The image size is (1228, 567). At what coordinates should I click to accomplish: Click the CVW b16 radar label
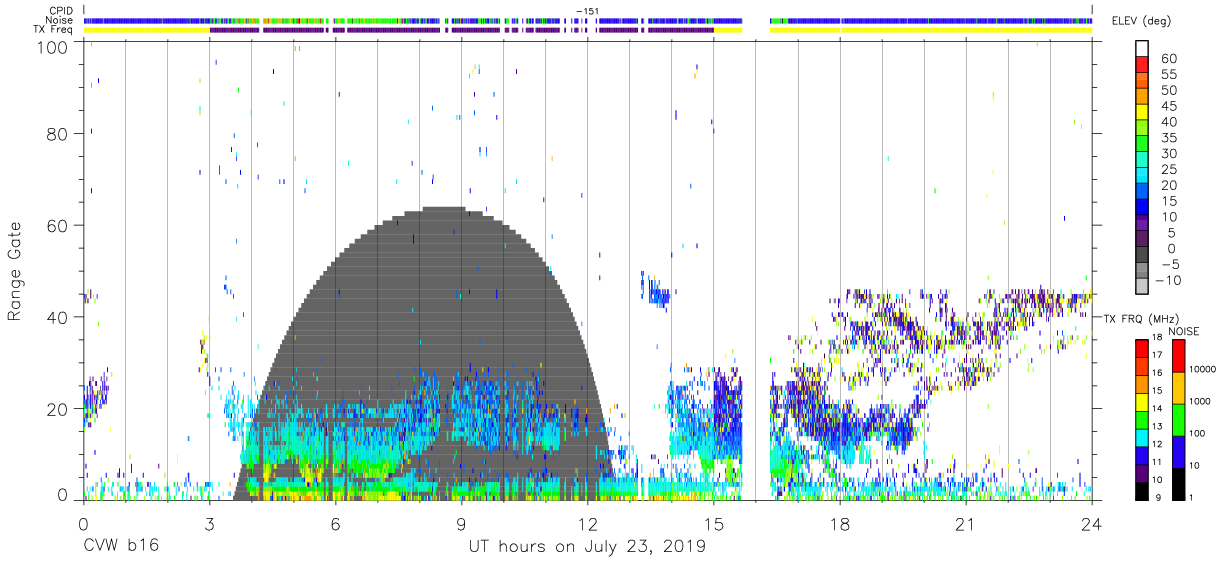[121, 547]
